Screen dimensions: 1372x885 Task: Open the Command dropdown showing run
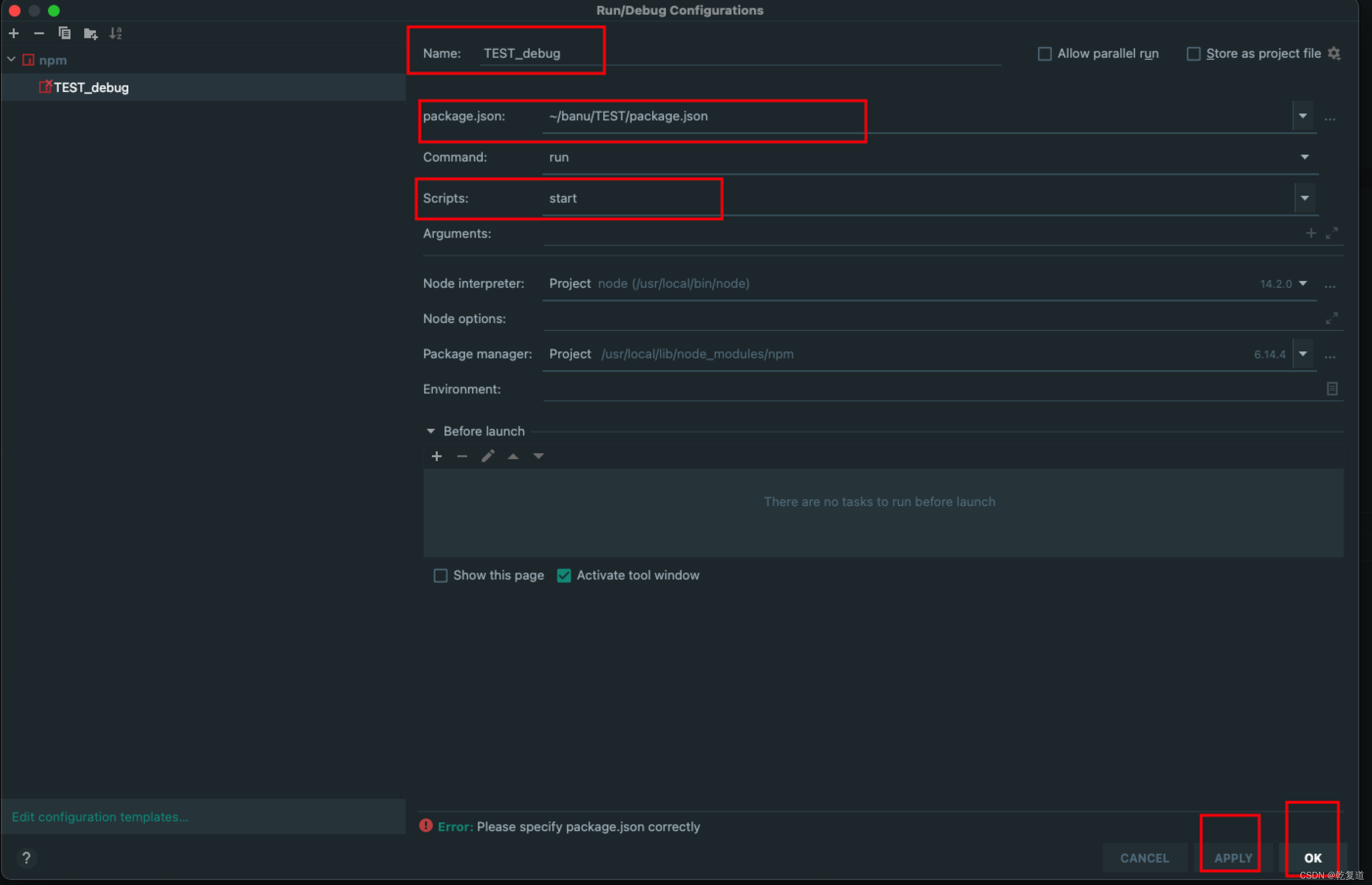click(1304, 157)
